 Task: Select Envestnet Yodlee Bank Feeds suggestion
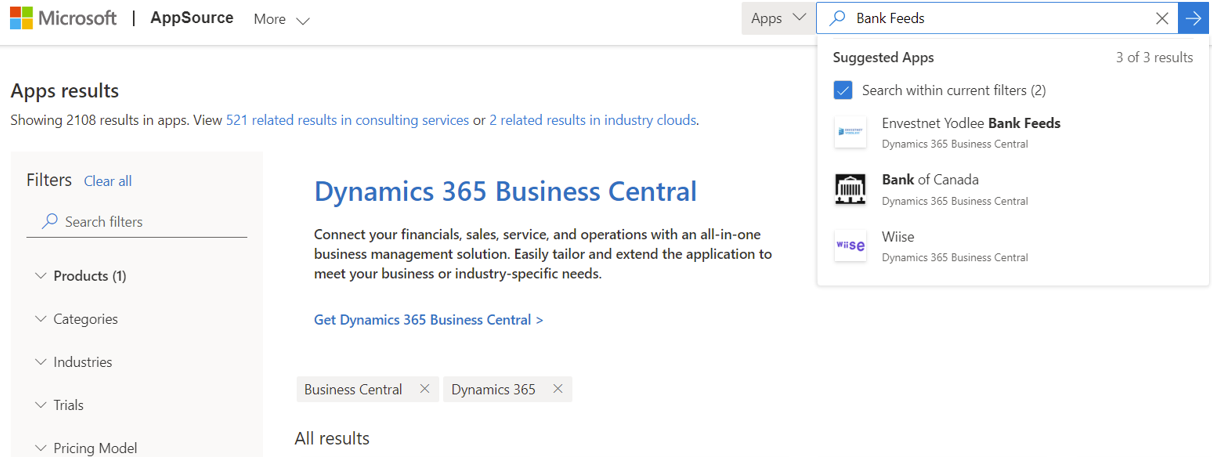(x=1013, y=132)
